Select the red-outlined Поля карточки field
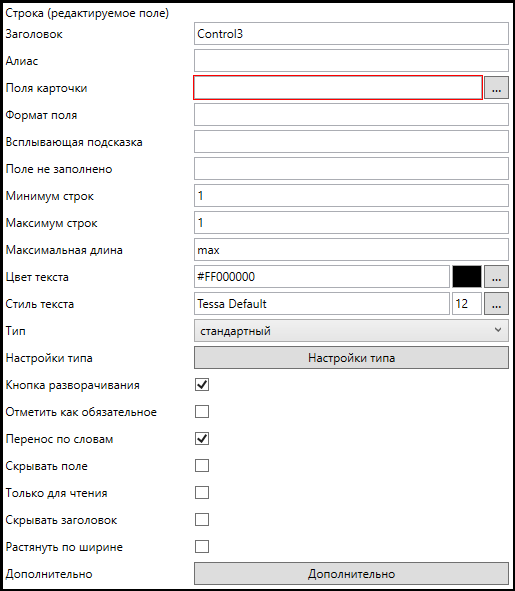The image size is (515, 591). point(338,88)
